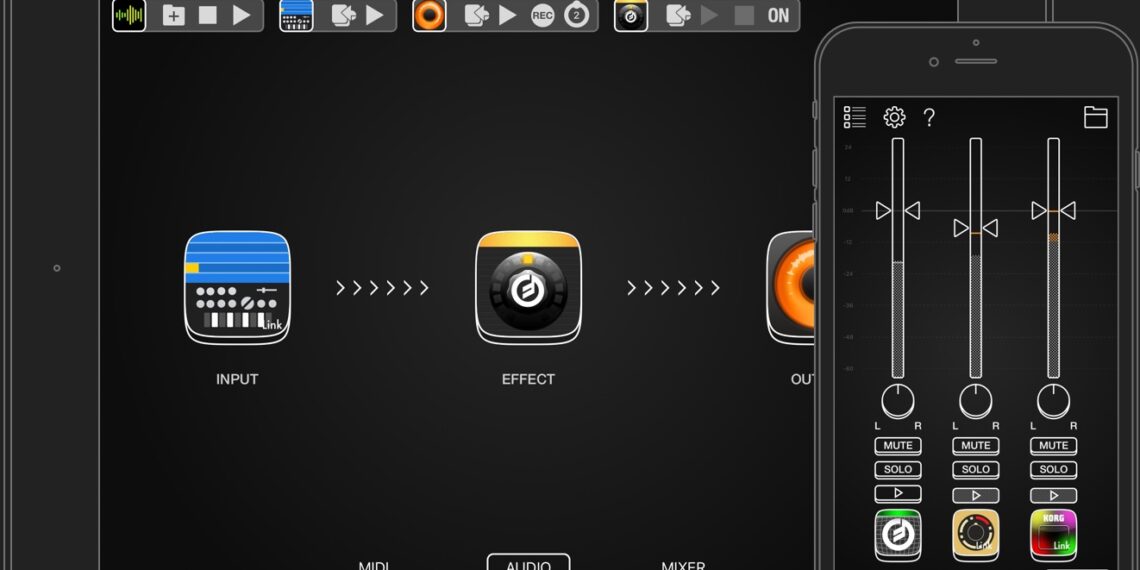Click the KORG app icon in mixer

point(1053,535)
